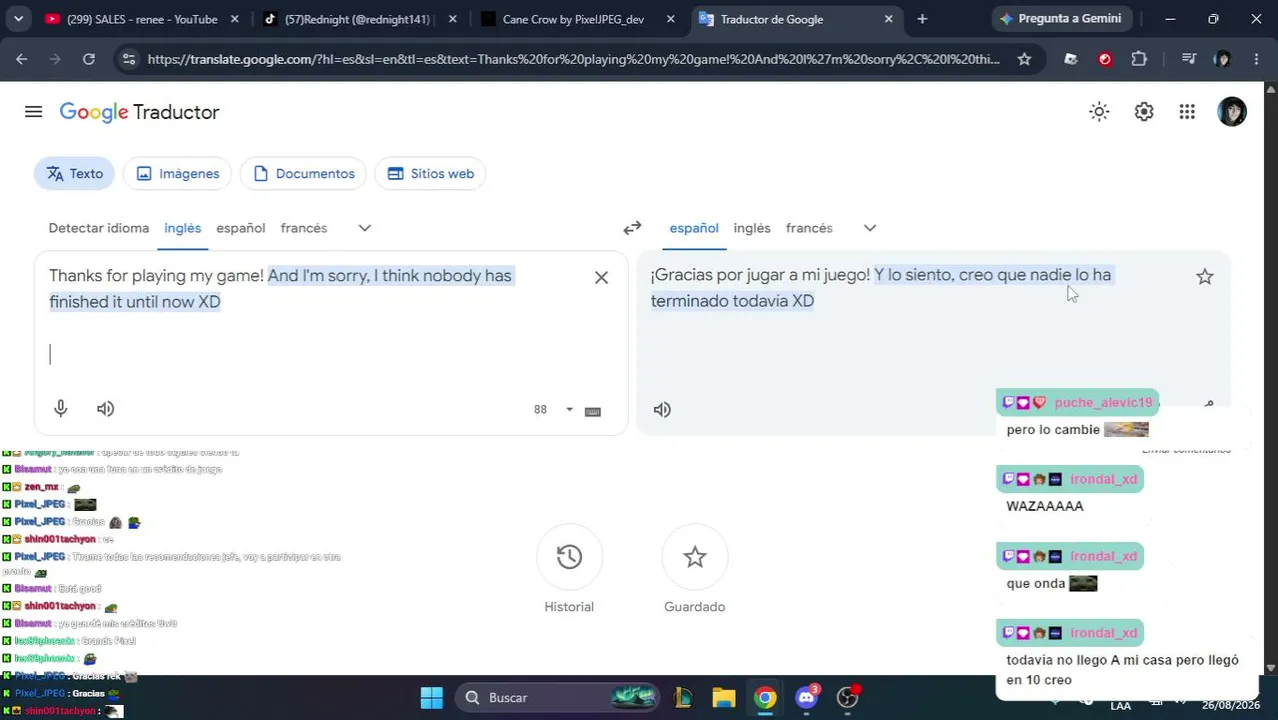1278x720 pixels.
Task: Select inglés as target language
Action: point(752,228)
